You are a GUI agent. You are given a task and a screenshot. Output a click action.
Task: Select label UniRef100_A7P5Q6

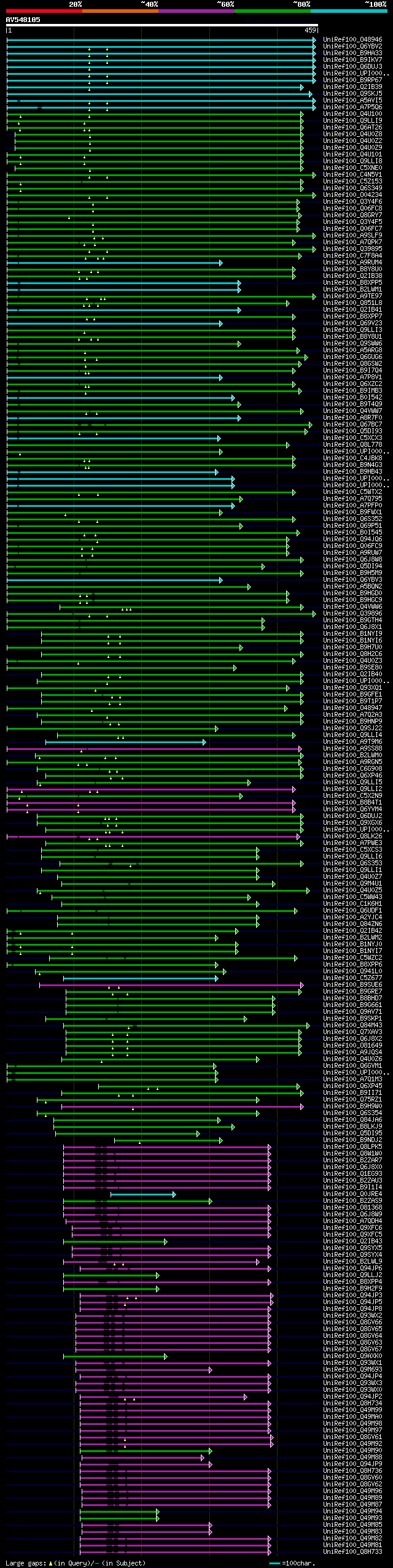[x=352, y=107]
